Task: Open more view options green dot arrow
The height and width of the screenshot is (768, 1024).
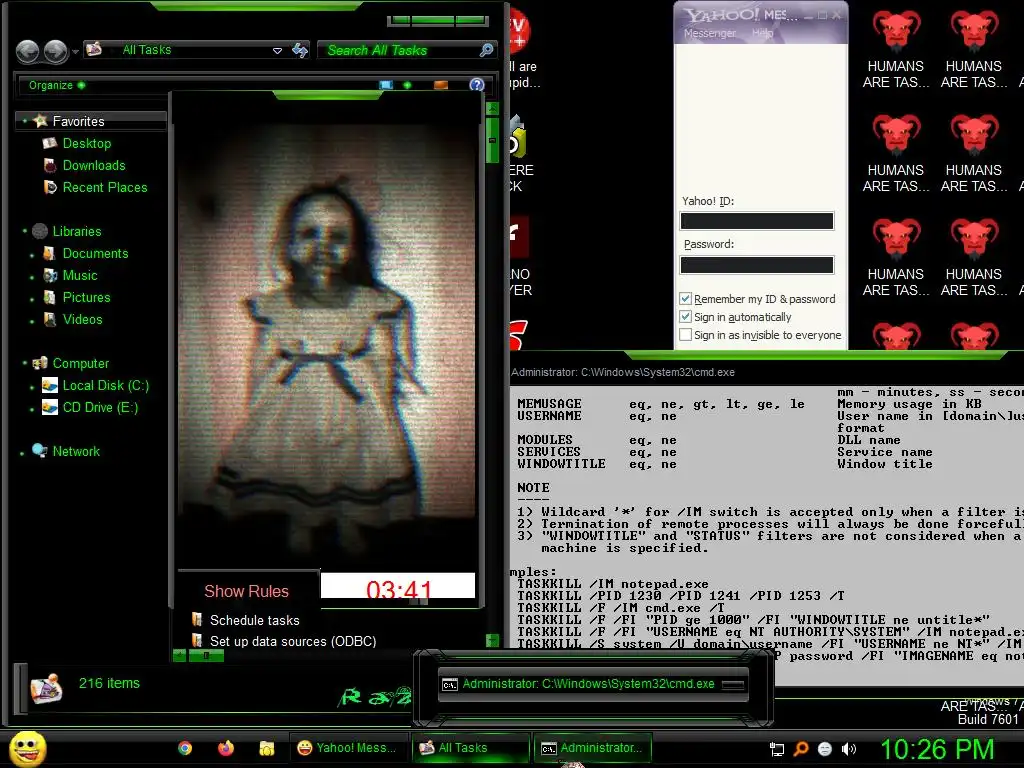Action: (407, 85)
